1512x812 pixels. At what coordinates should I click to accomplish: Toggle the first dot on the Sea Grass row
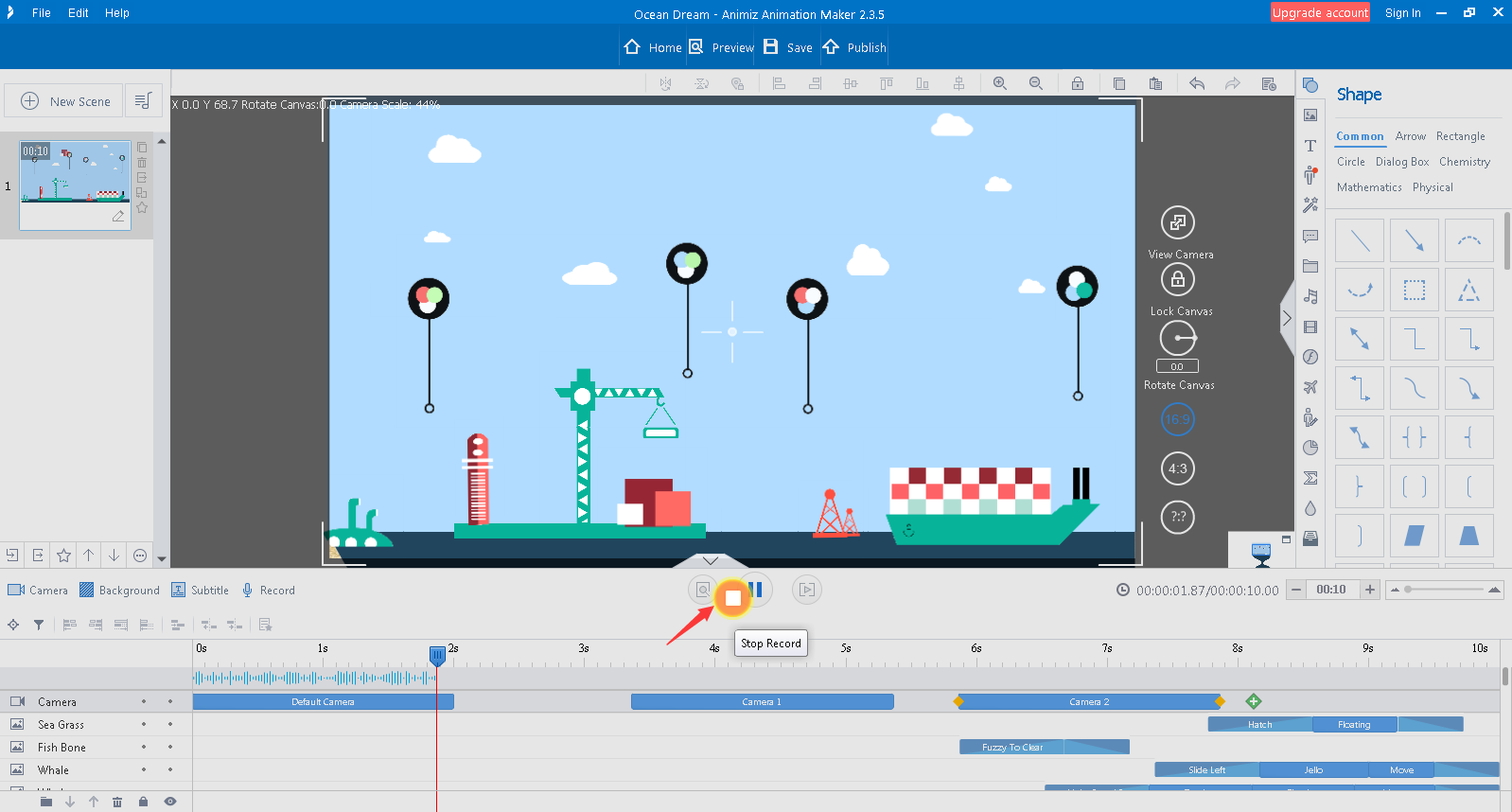(144, 724)
